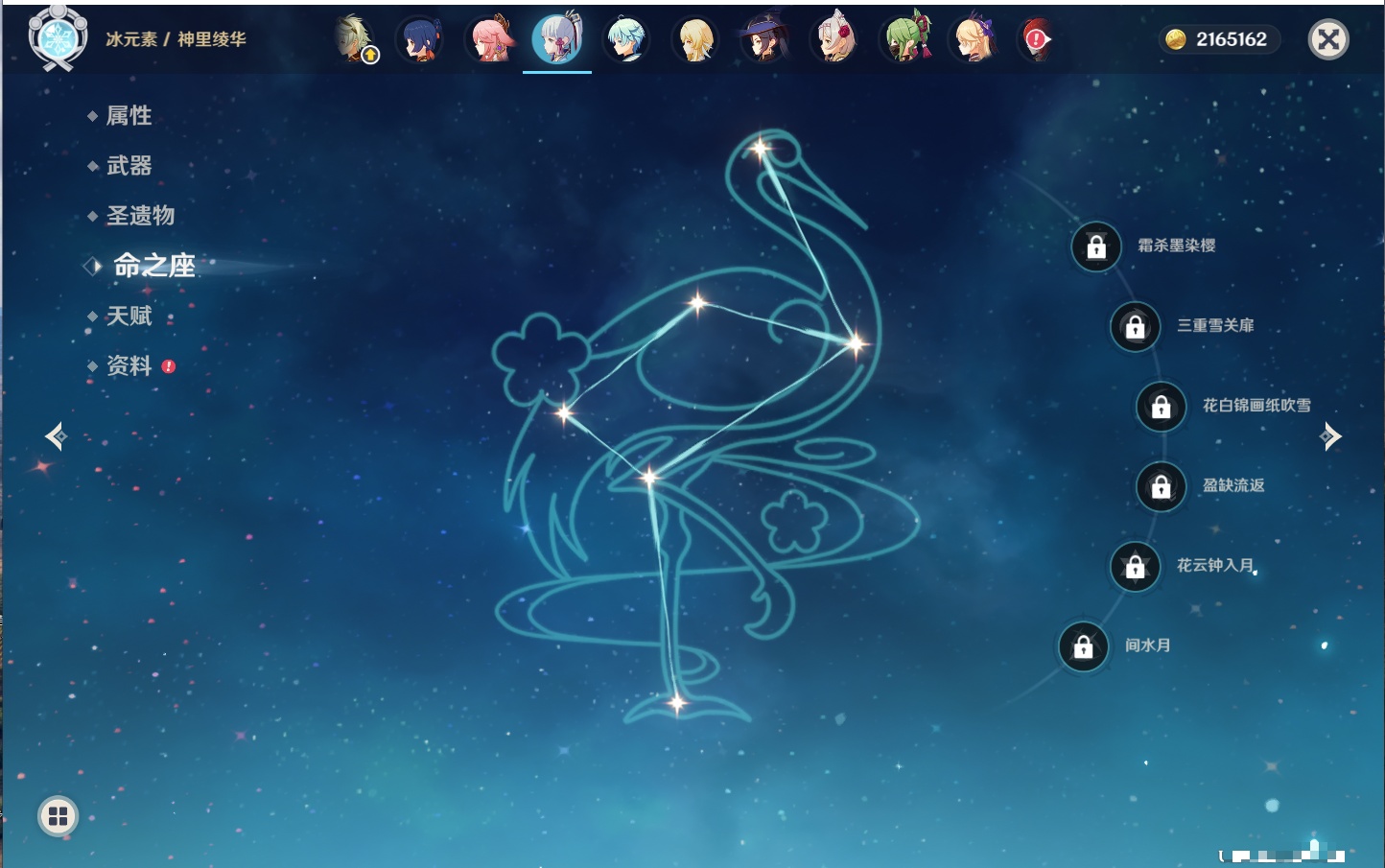Go to the previous character with left arrow
Image resolution: width=1385 pixels, height=868 pixels.
(56, 436)
